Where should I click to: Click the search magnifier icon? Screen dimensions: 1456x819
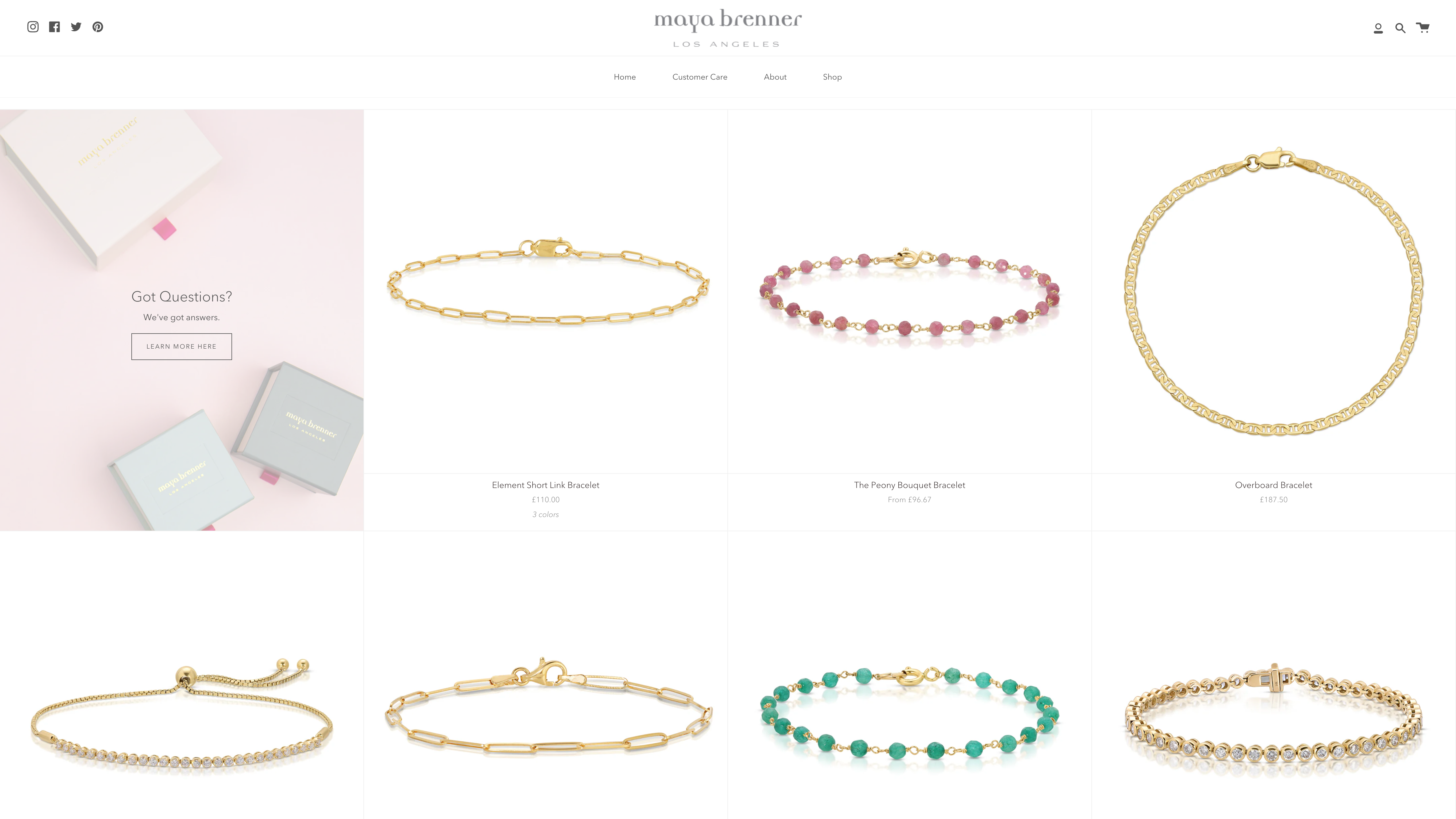pyautogui.click(x=1400, y=28)
